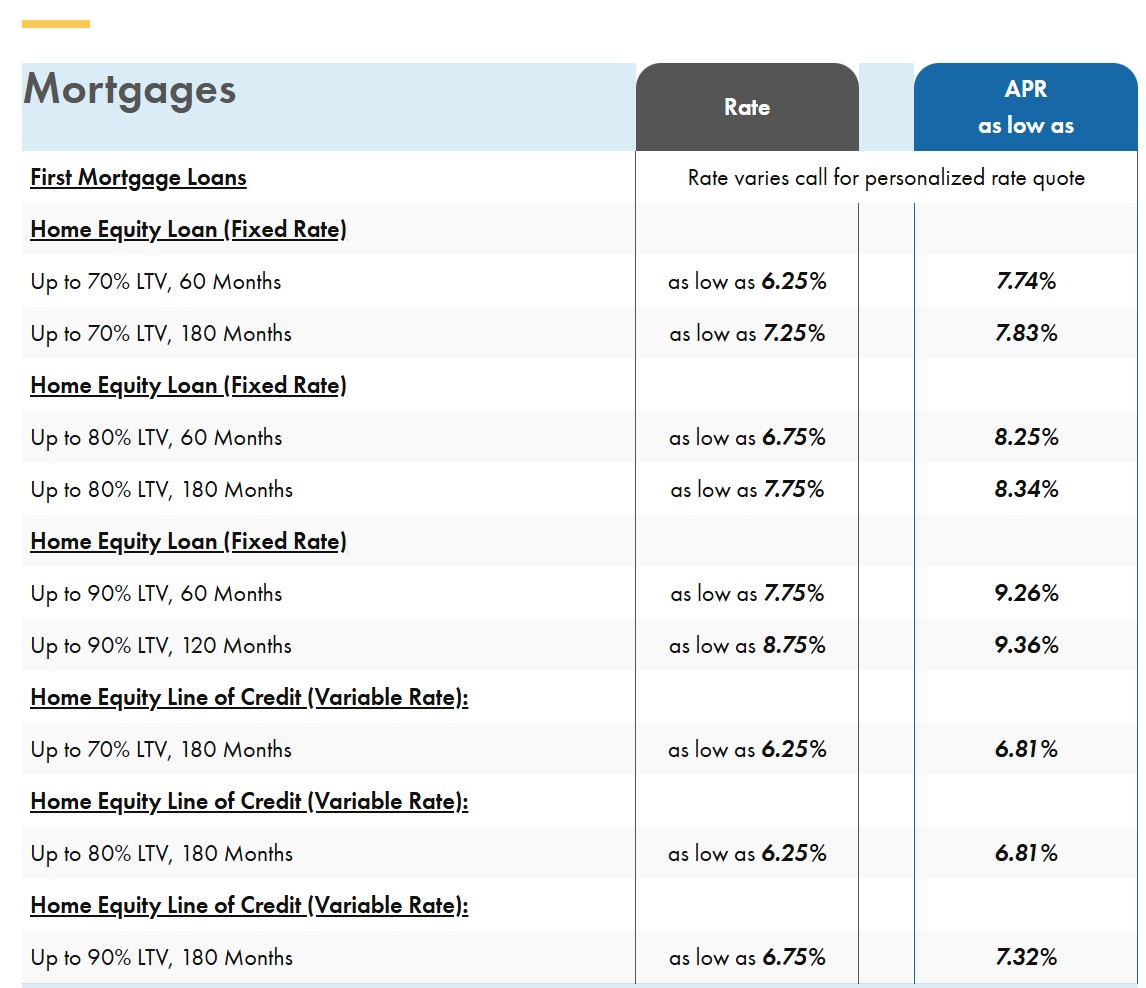Open the First Mortgage Loans link

click(138, 178)
